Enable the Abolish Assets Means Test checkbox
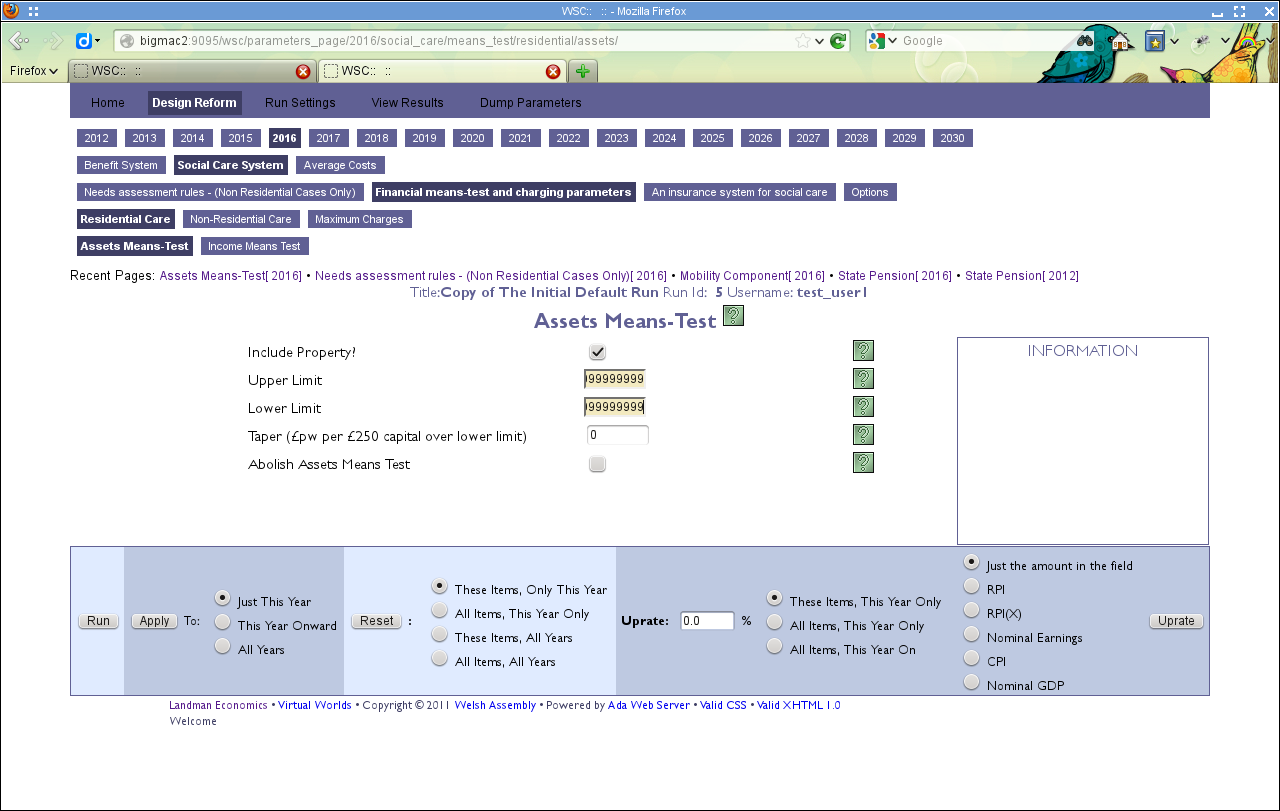The height and width of the screenshot is (811, 1280). point(597,464)
